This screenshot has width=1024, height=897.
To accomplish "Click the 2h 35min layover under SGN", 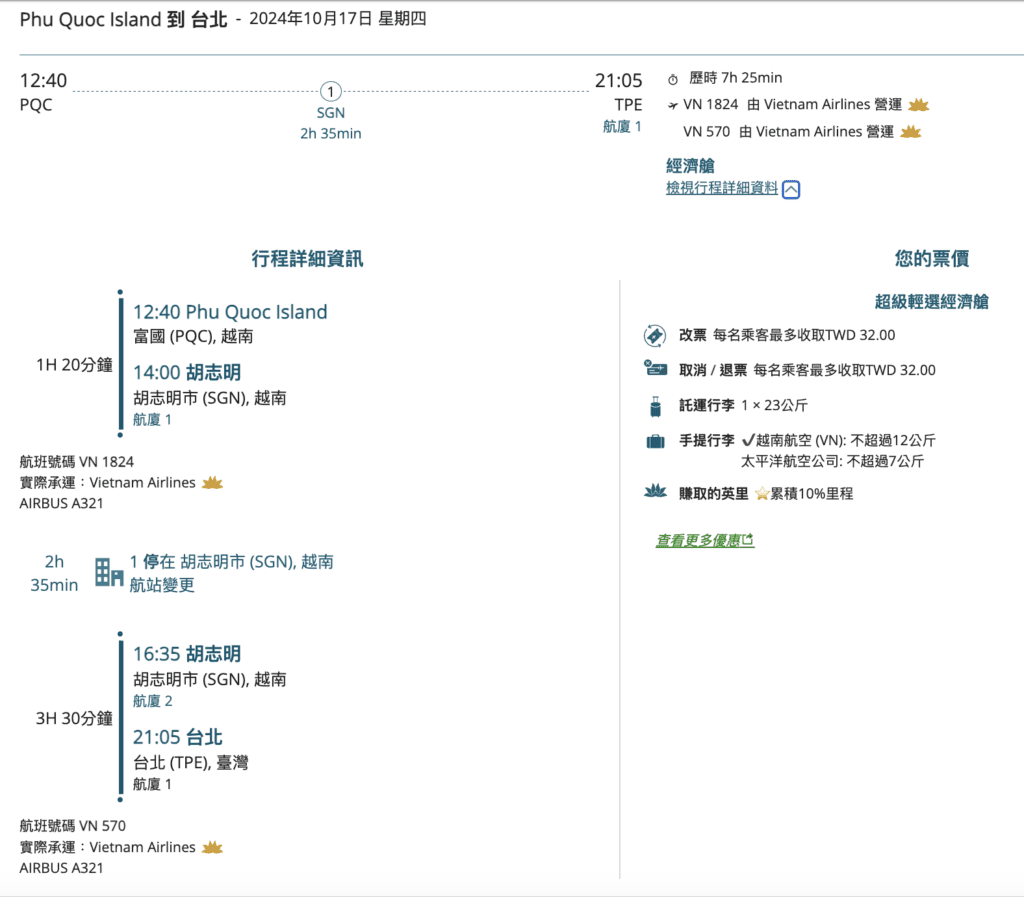I will (330, 134).
